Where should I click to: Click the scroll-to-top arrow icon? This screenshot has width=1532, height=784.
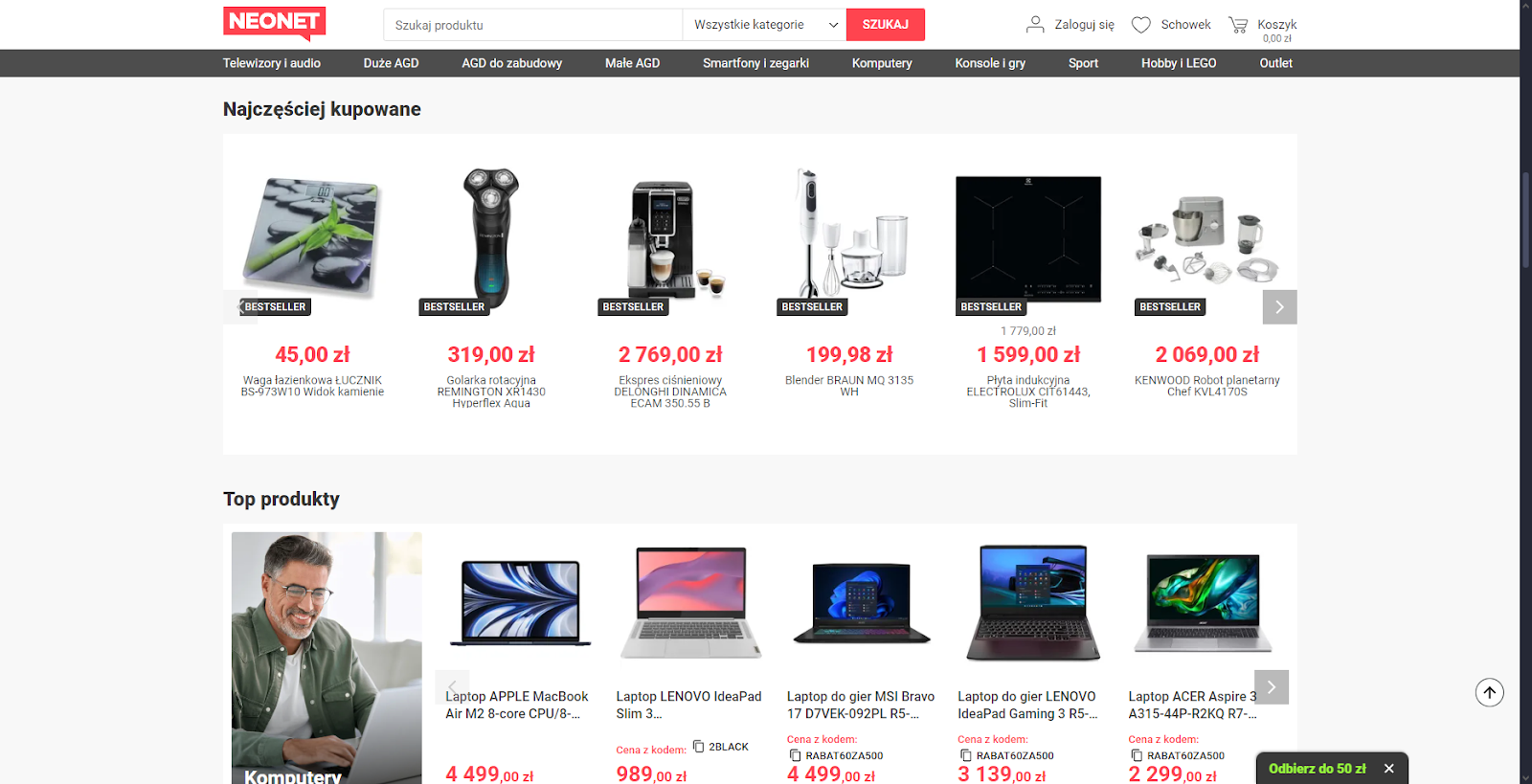tap(1489, 692)
